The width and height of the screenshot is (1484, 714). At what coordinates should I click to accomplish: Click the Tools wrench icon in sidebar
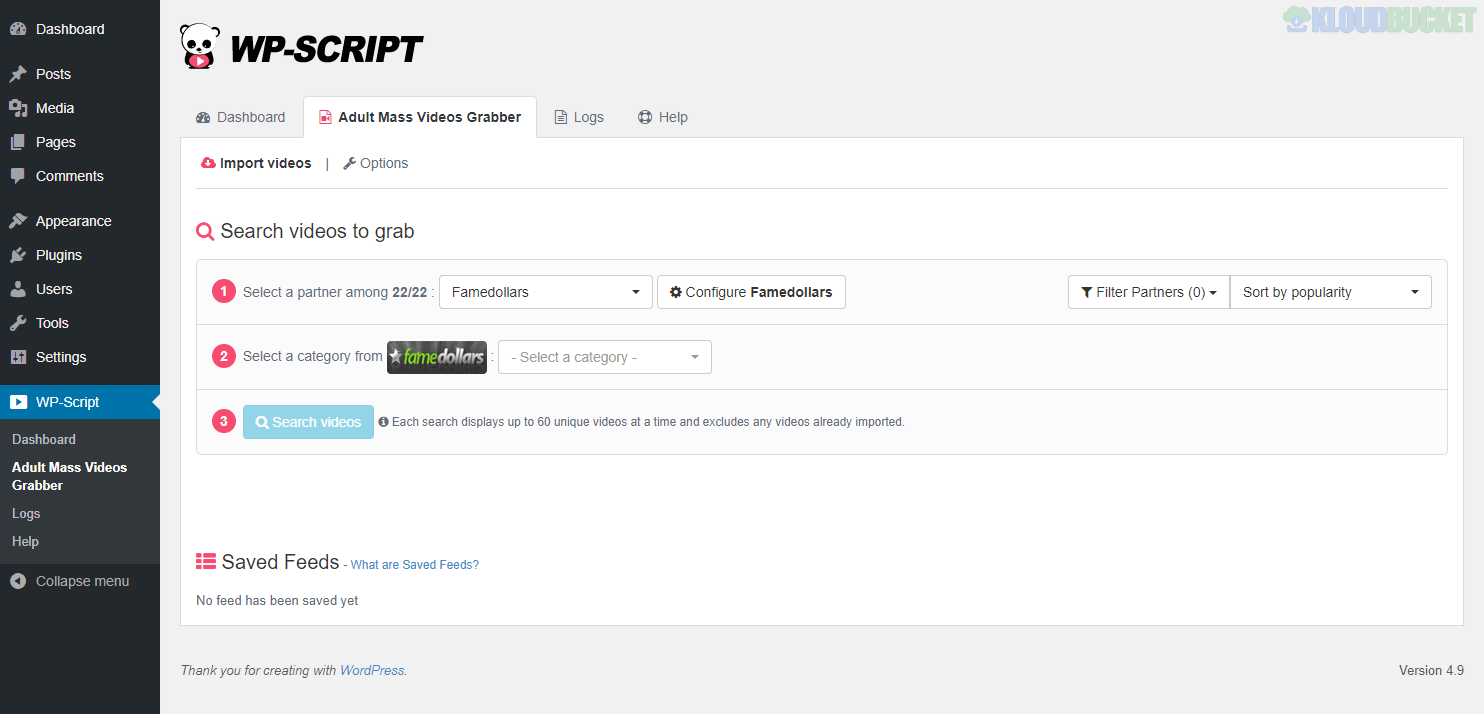18,323
